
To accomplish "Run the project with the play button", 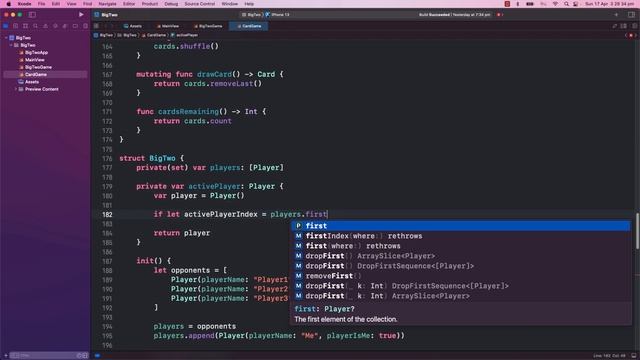I will point(81,14).
